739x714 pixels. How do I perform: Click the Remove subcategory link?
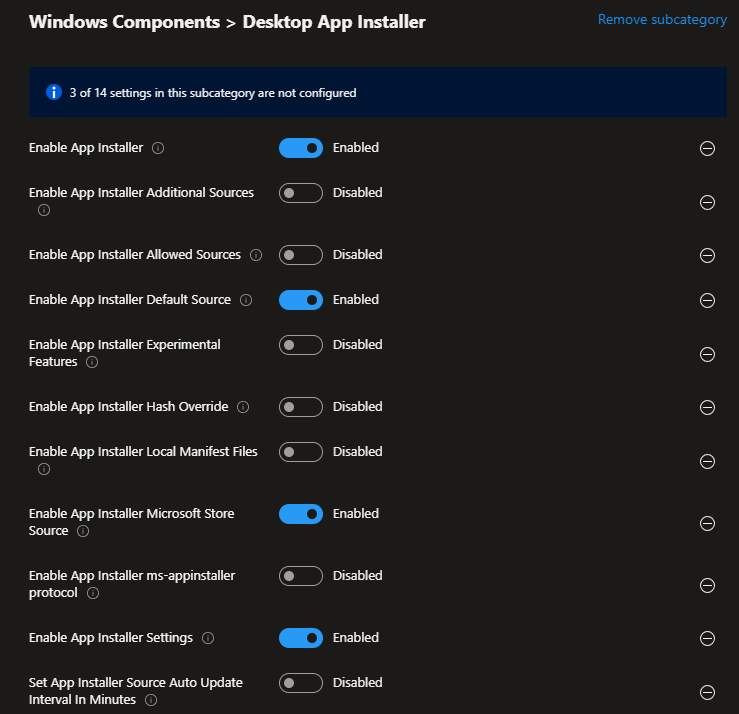point(662,19)
